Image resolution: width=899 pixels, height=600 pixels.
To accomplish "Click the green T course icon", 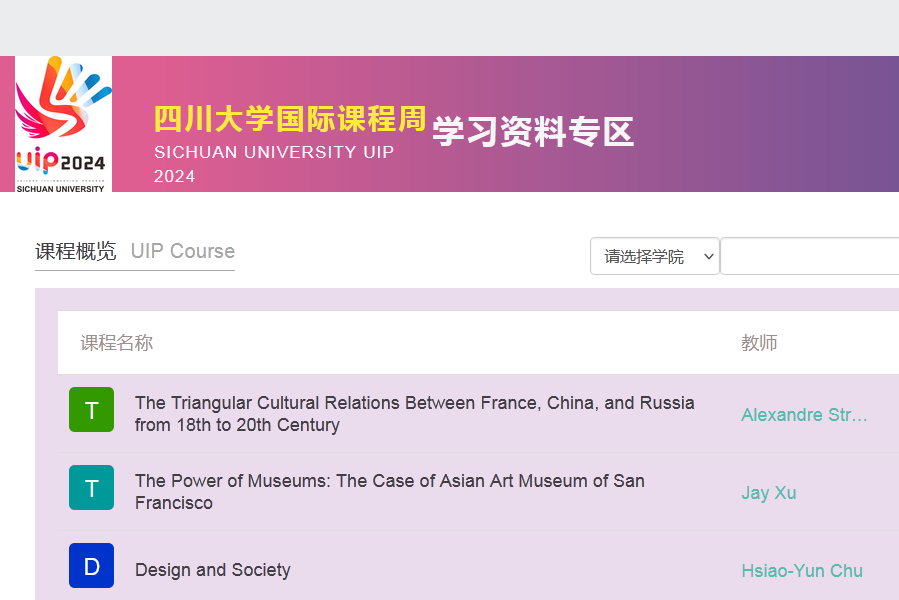I will pos(92,410).
